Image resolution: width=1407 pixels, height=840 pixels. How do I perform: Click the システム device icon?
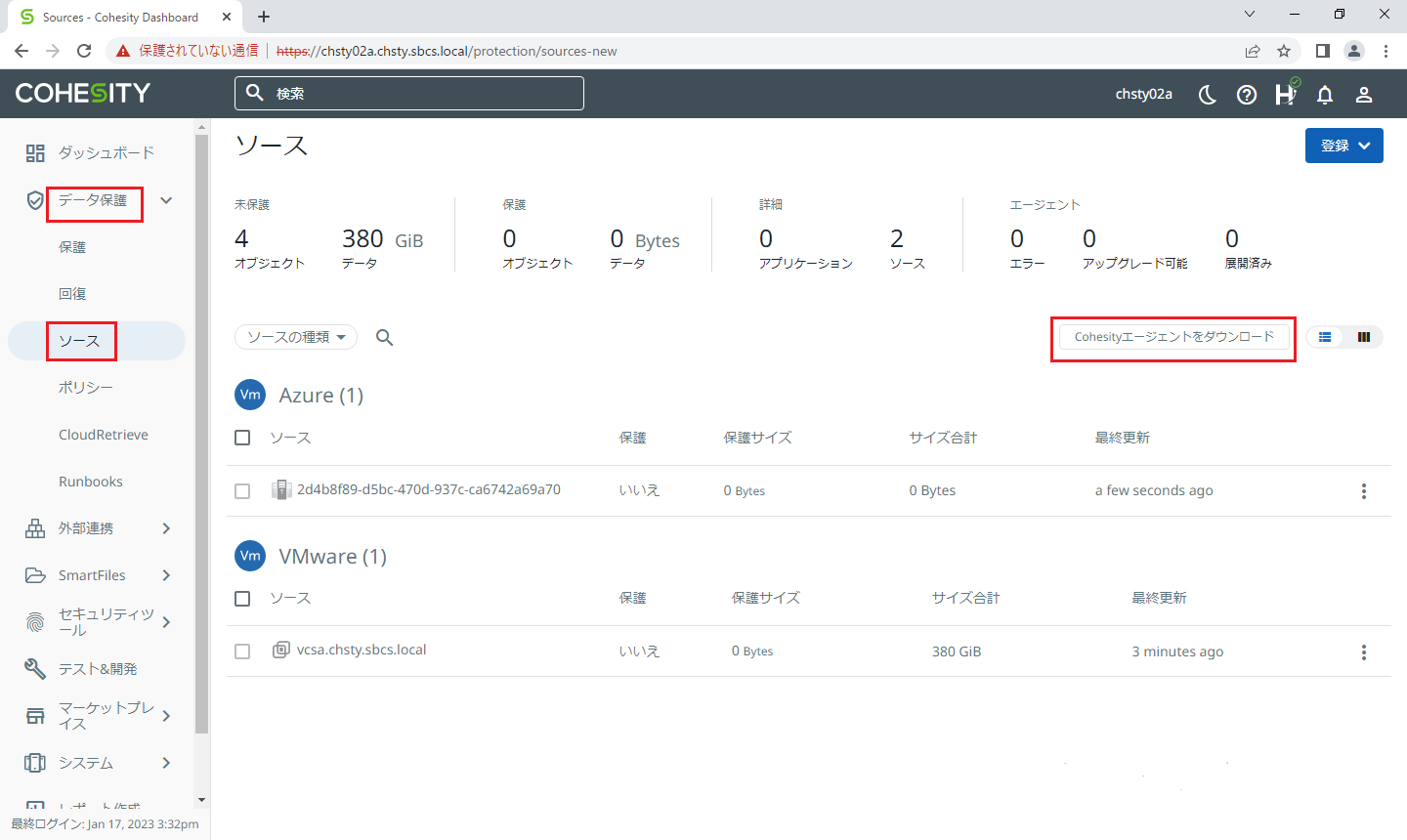click(35, 763)
